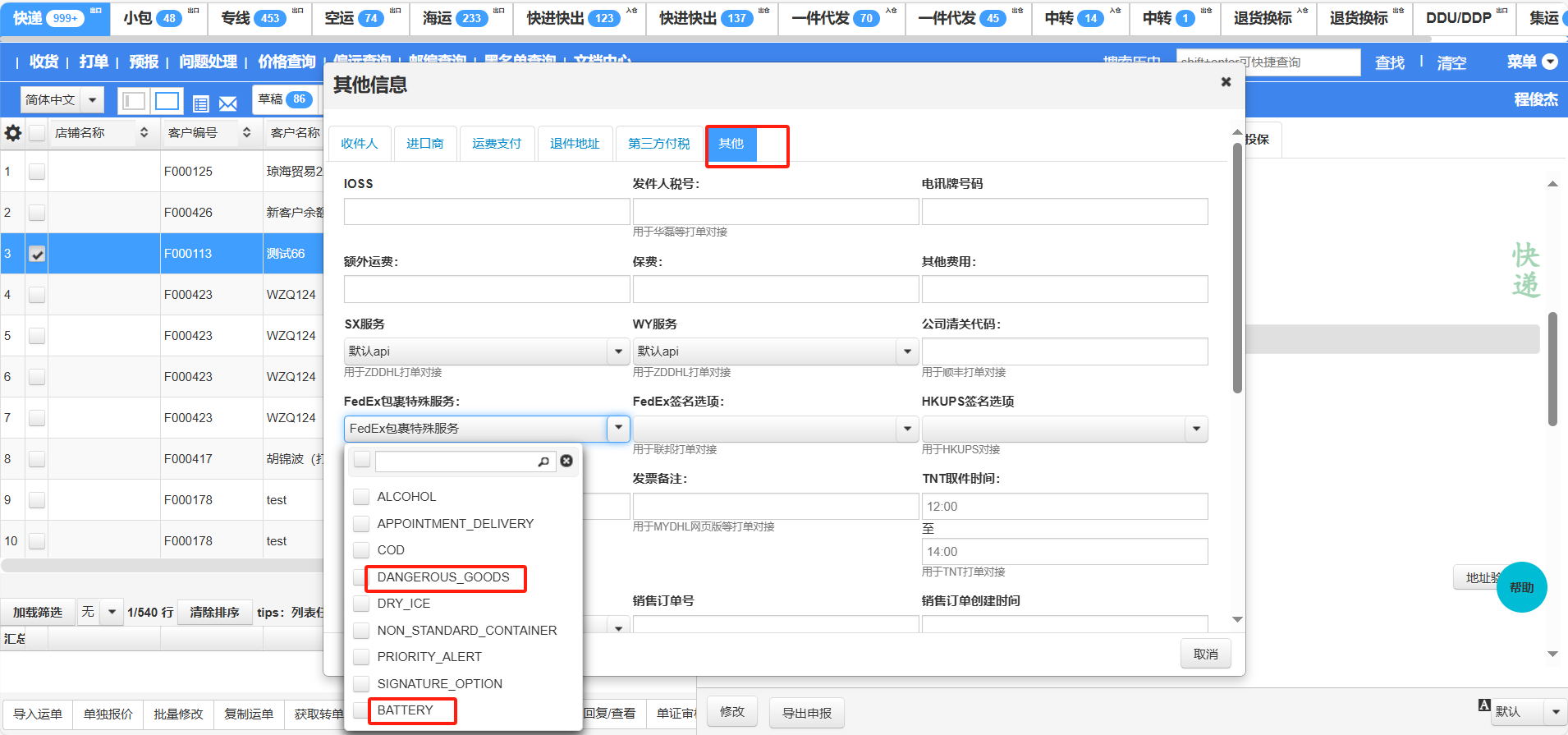
Task: Click the dialog scrollbar down arrow
Action: pos(1237,619)
